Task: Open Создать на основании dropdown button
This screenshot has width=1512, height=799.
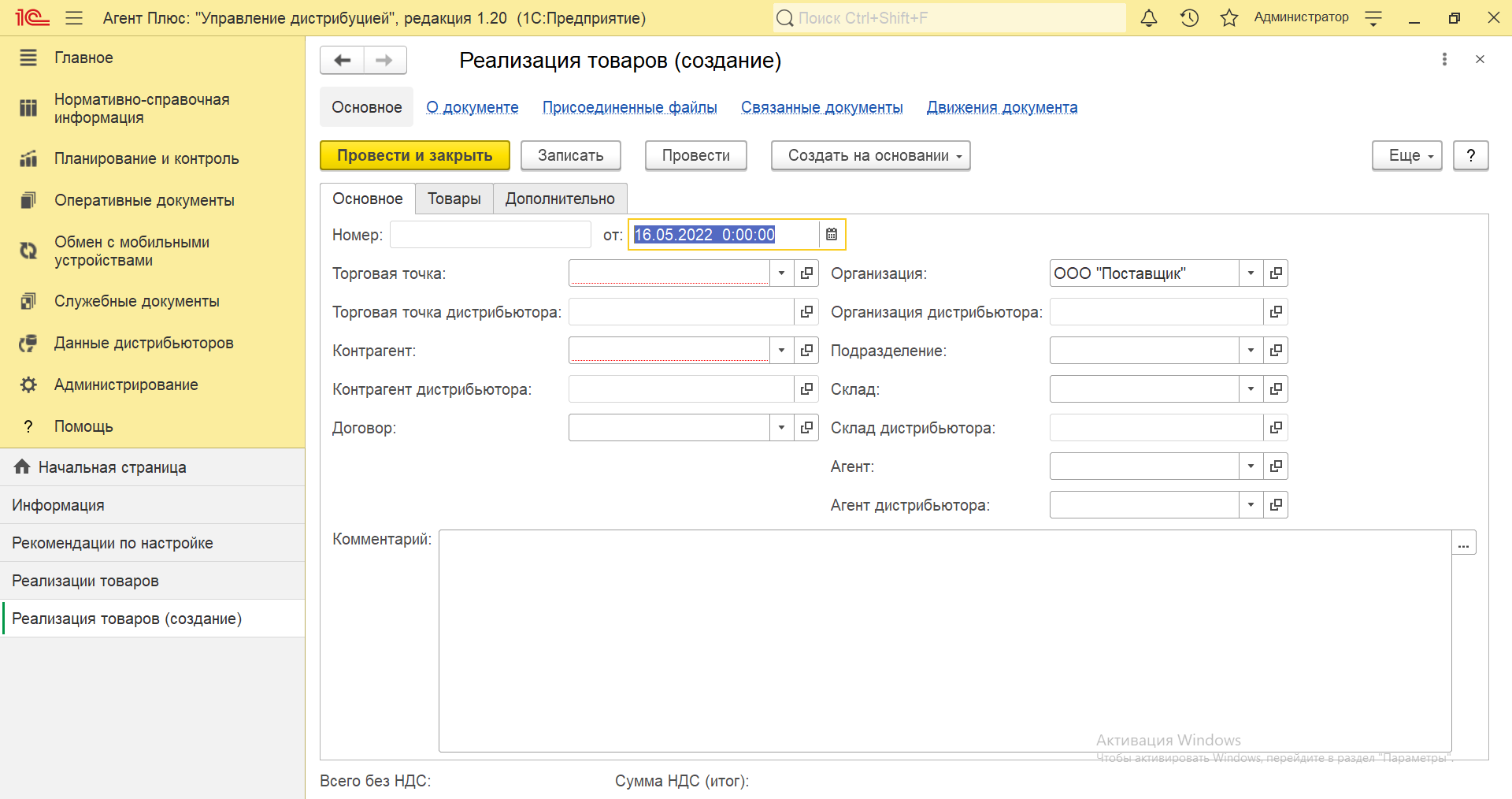Action: tap(870, 155)
